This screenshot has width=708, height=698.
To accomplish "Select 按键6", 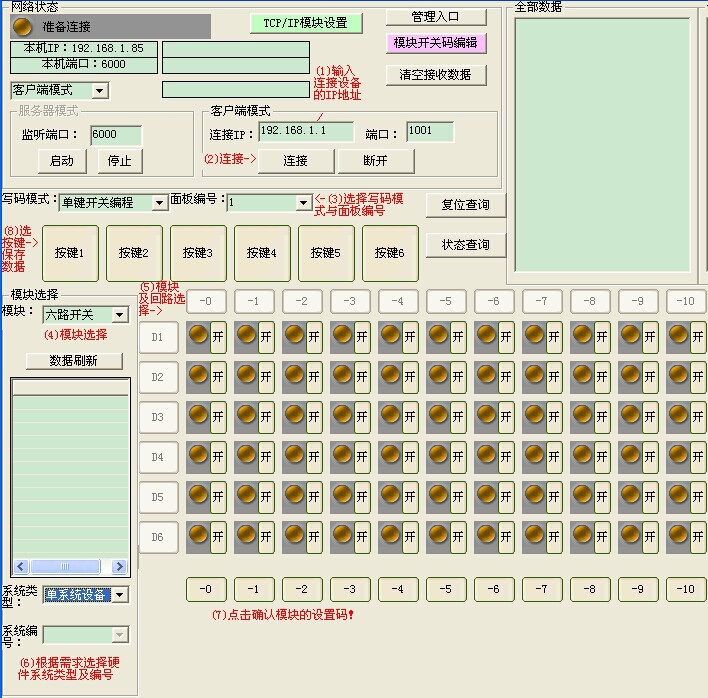I will point(390,253).
